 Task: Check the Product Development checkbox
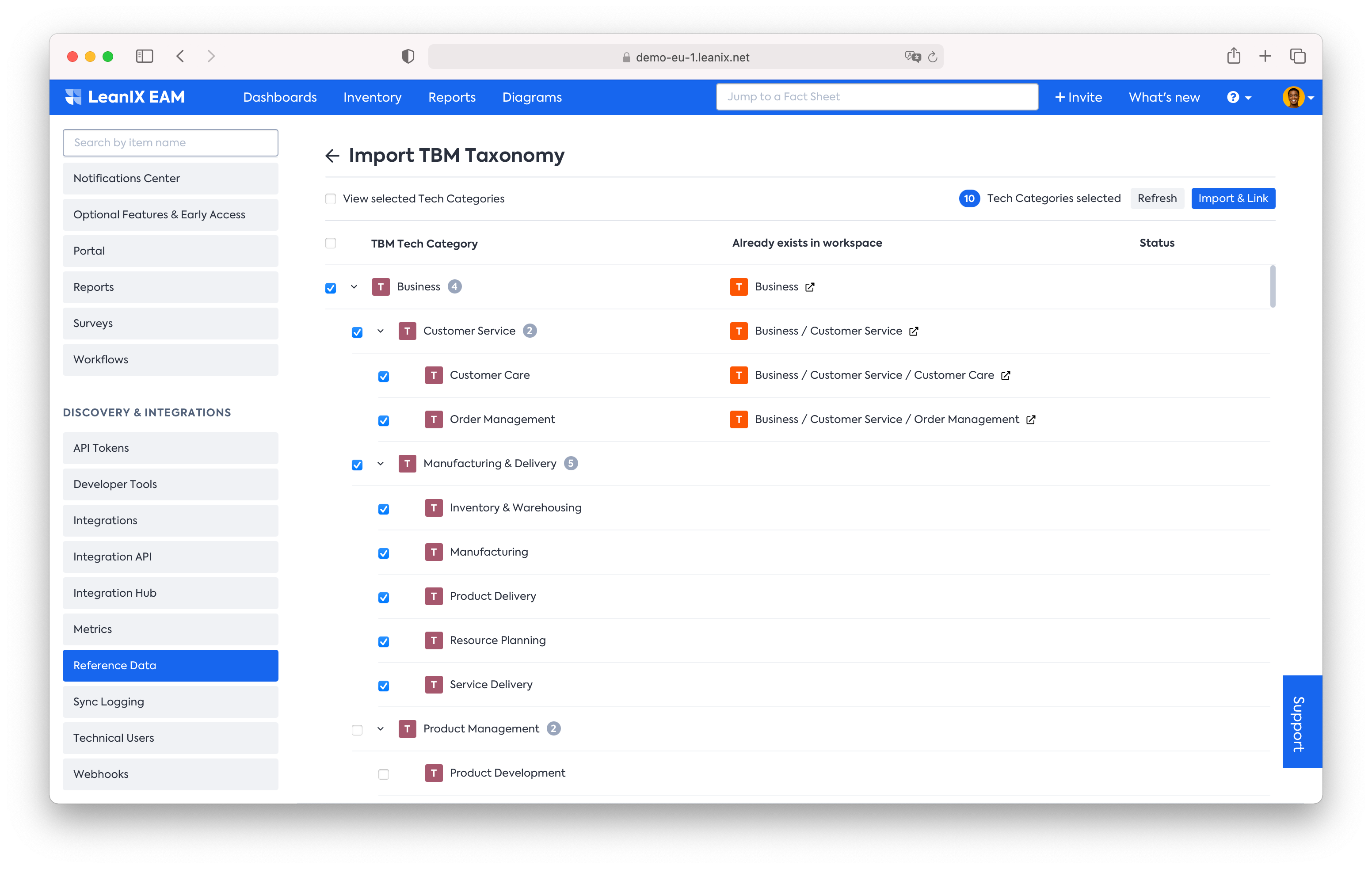384,774
